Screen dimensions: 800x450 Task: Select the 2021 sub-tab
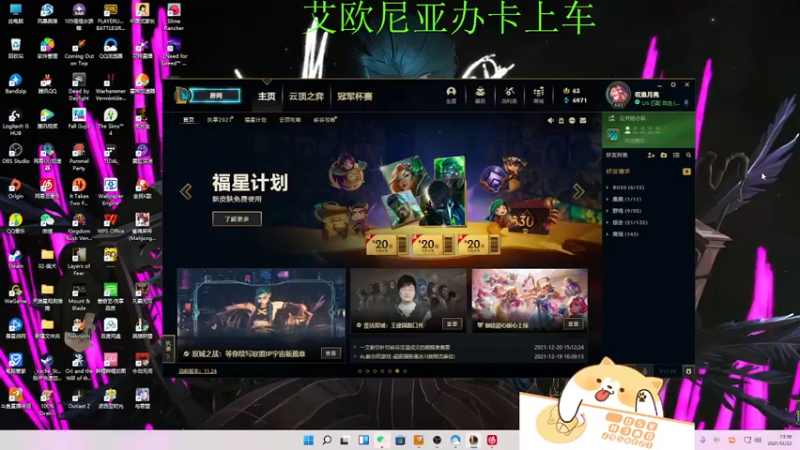[220, 120]
